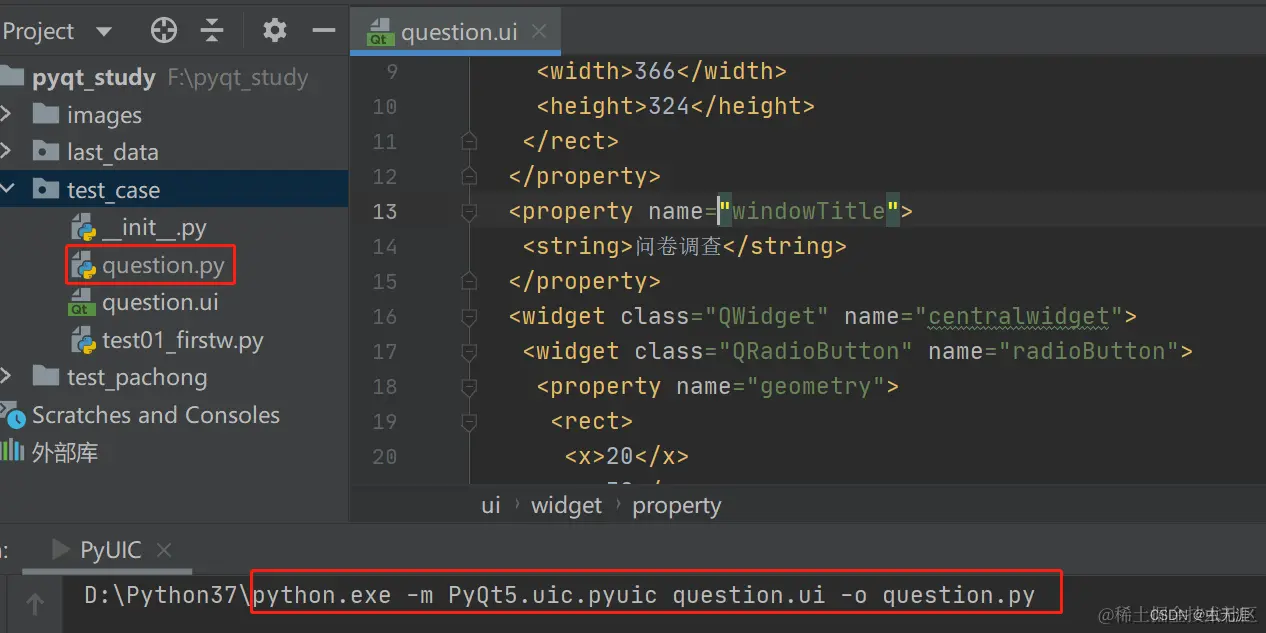Collapse all in Project tool window
Image resolution: width=1266 pixels, height=633 pixels.
[212, 31]
